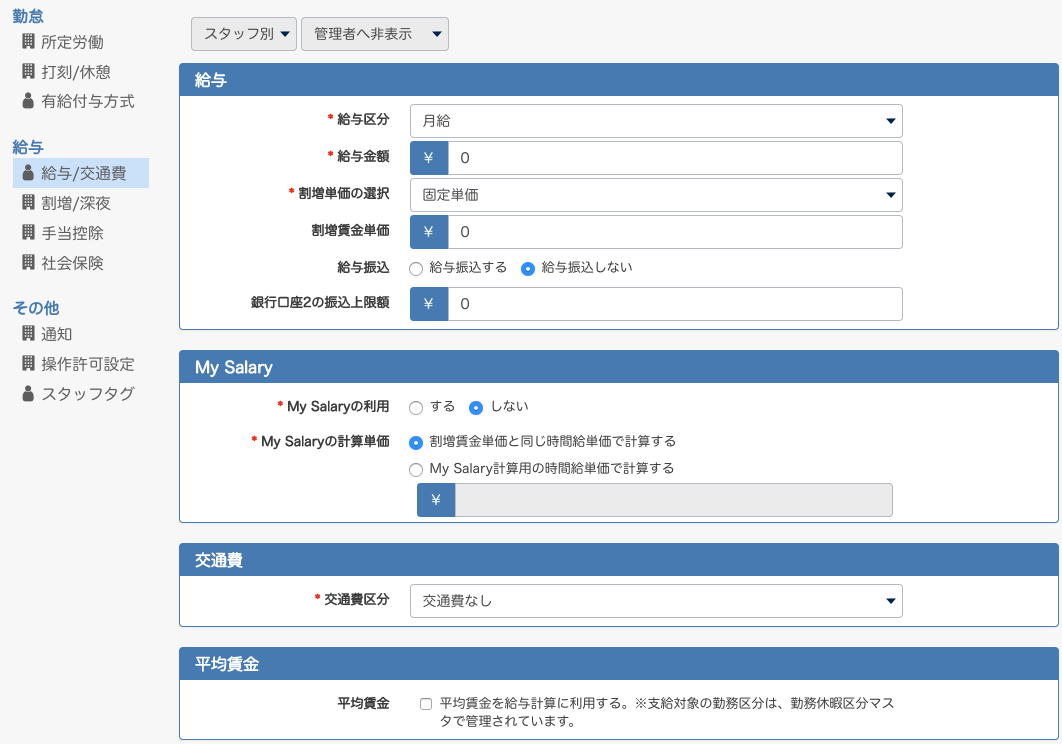Go to 打刻/休憩 settings
This screenshot has height=744, width=1062.
click(x=76, y=72)
